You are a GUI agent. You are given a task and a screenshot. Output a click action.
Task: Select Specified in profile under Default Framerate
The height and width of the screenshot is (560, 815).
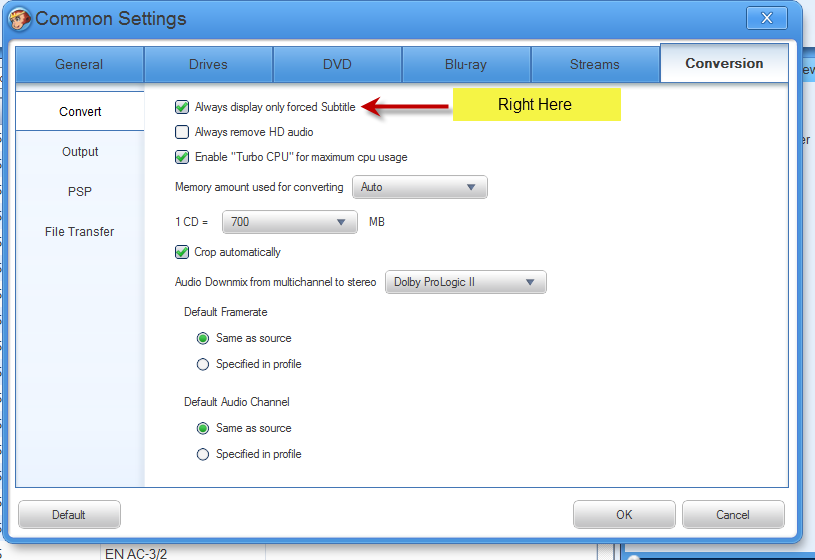[203, 364]
